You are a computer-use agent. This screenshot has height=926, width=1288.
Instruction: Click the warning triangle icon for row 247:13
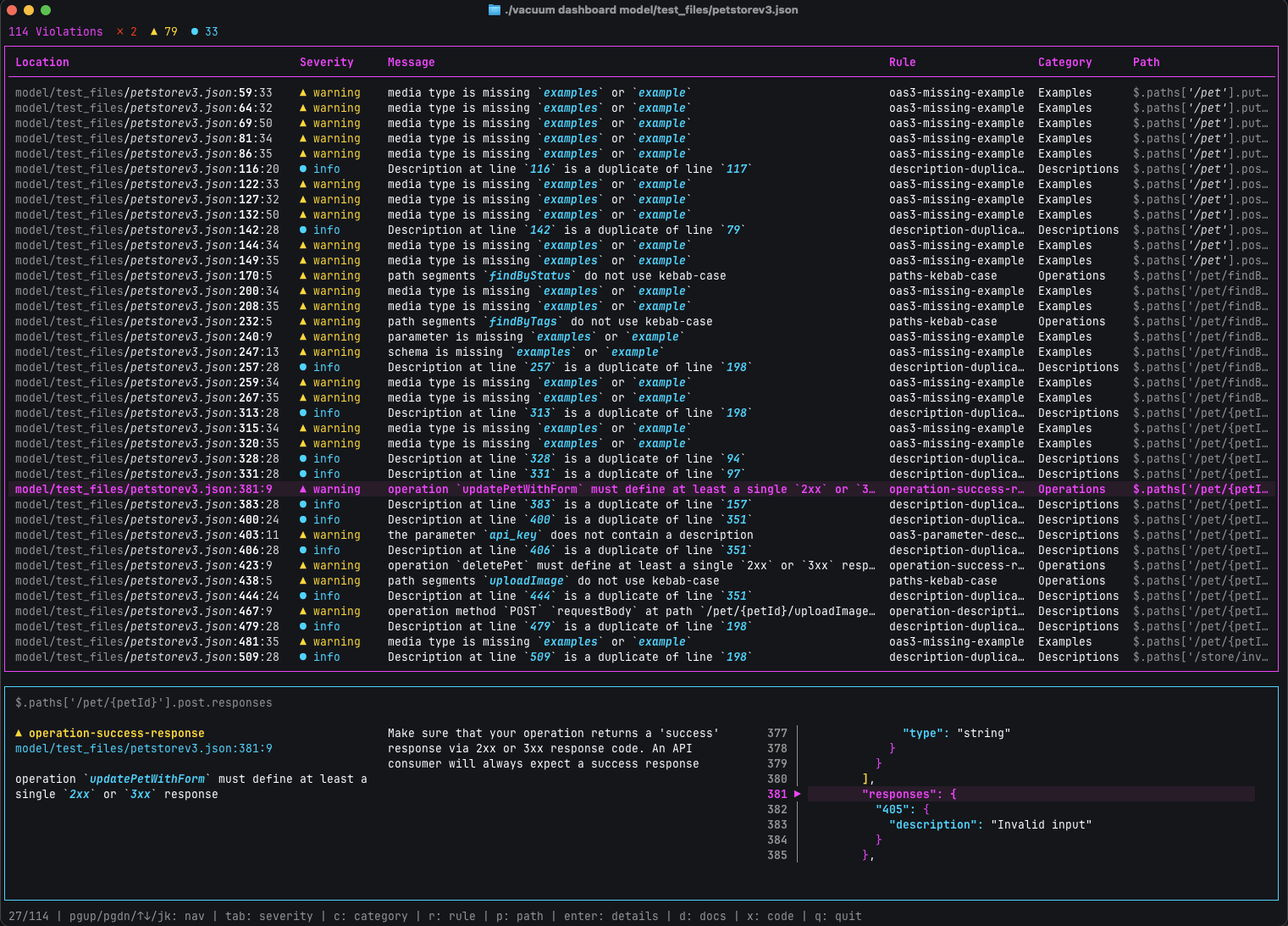(303, 352)
